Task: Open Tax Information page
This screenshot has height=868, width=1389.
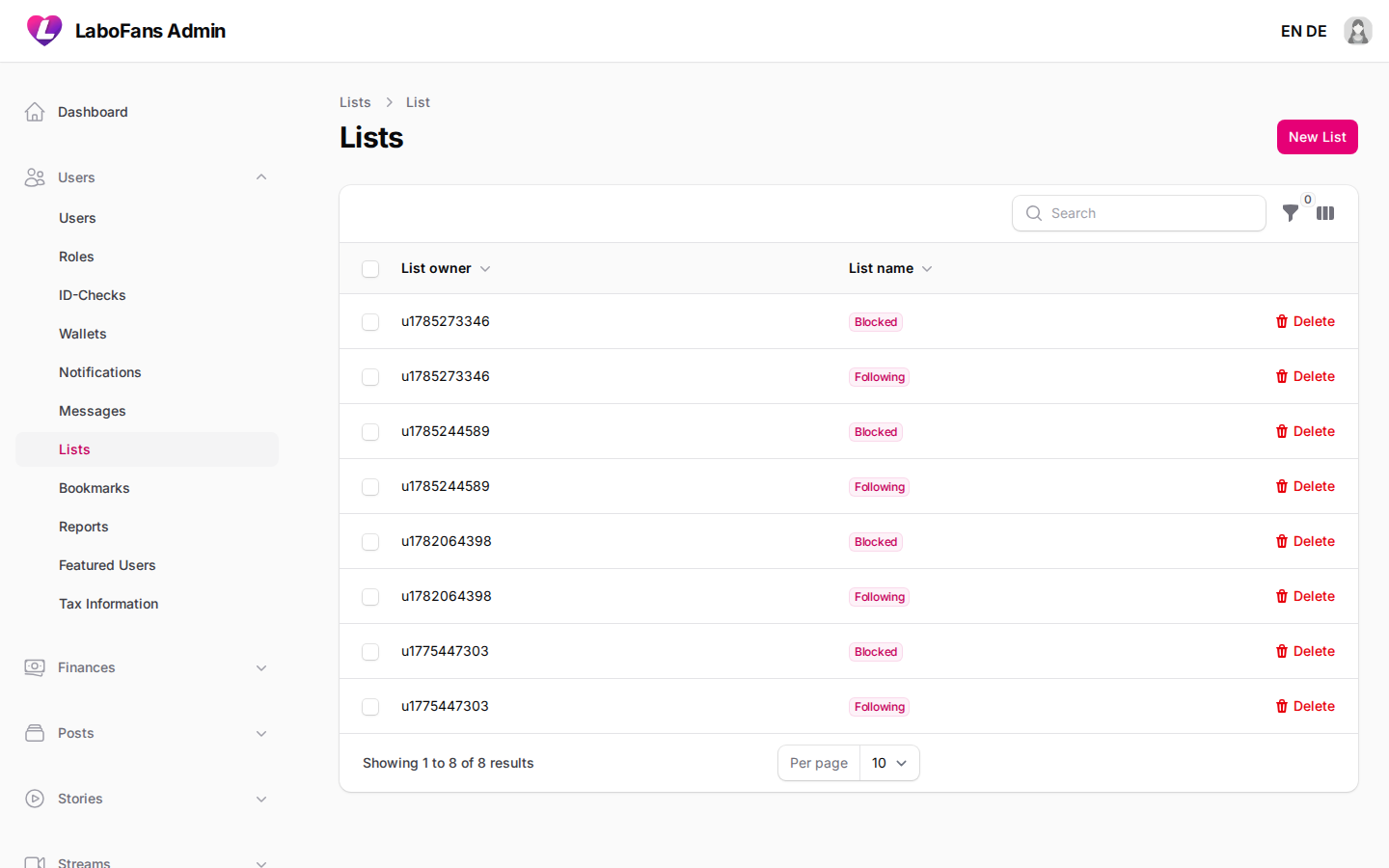Action: pyautogui.click(x=147, y=604)
